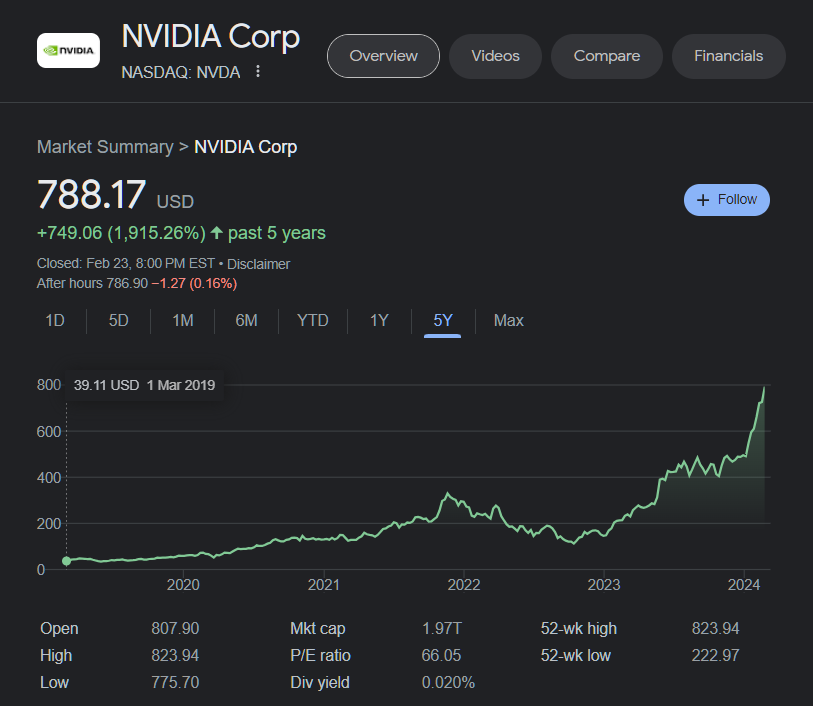Select the 5Y time range
This screenshot has height=706, width=813.
click(443, 320)
